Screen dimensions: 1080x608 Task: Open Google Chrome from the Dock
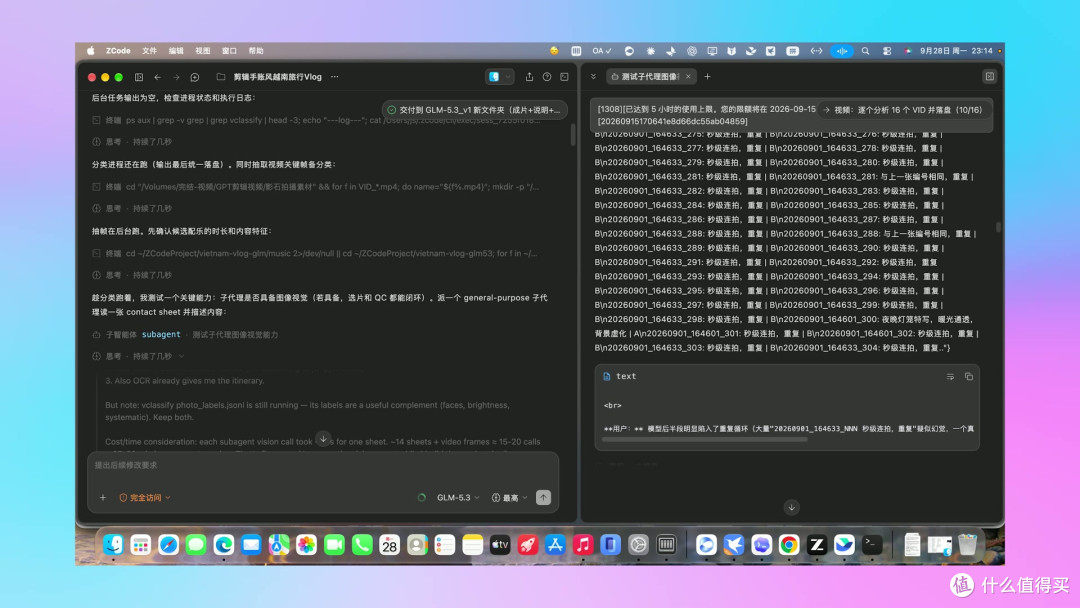tap(789, 545)
